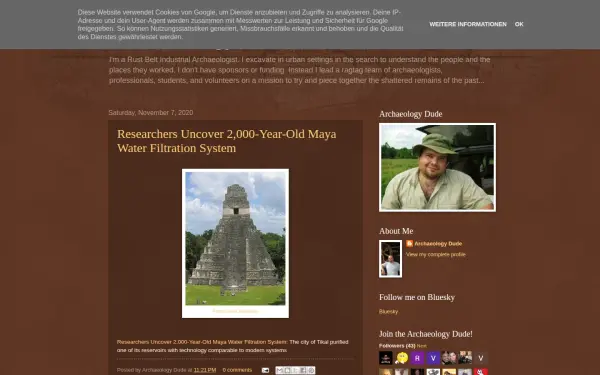Open the WEITERE INFORMATIONEN cookie link
This screenshot has width=600, height=375.
pyautogui.click(x=468, y=24)
